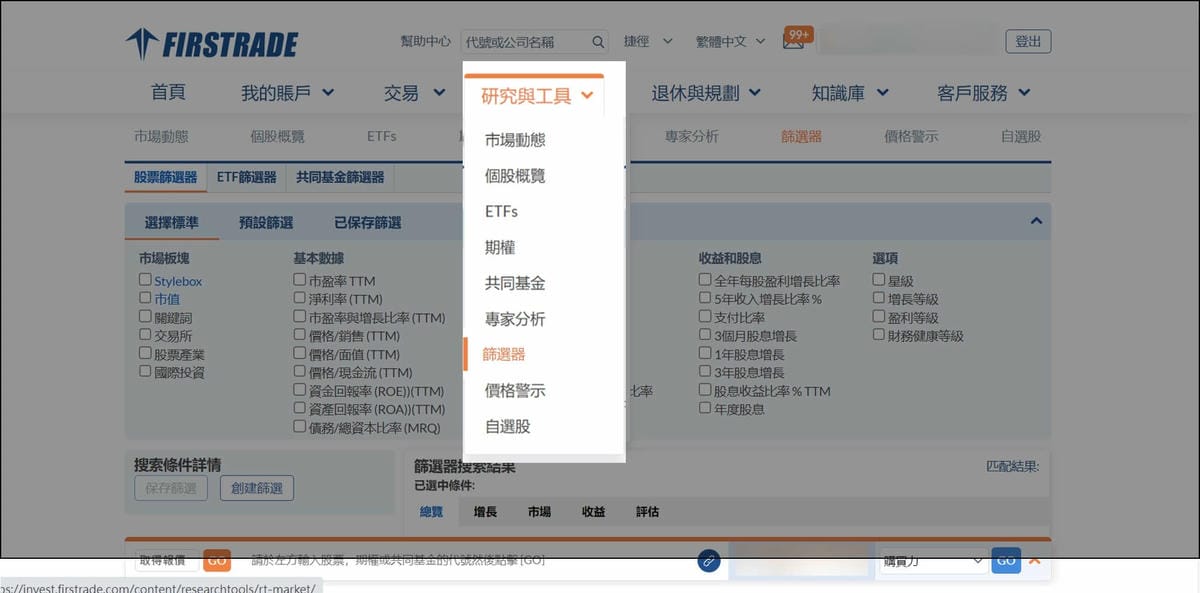
Task: Expand 交易 navigation menu
Action: [x=414, y=93]
